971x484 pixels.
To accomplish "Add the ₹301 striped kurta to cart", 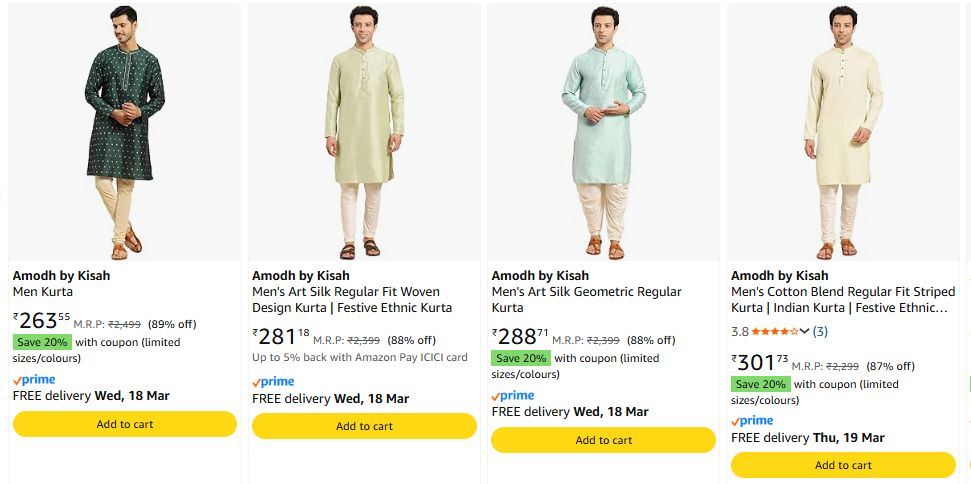I will click(x=843, y=465).
